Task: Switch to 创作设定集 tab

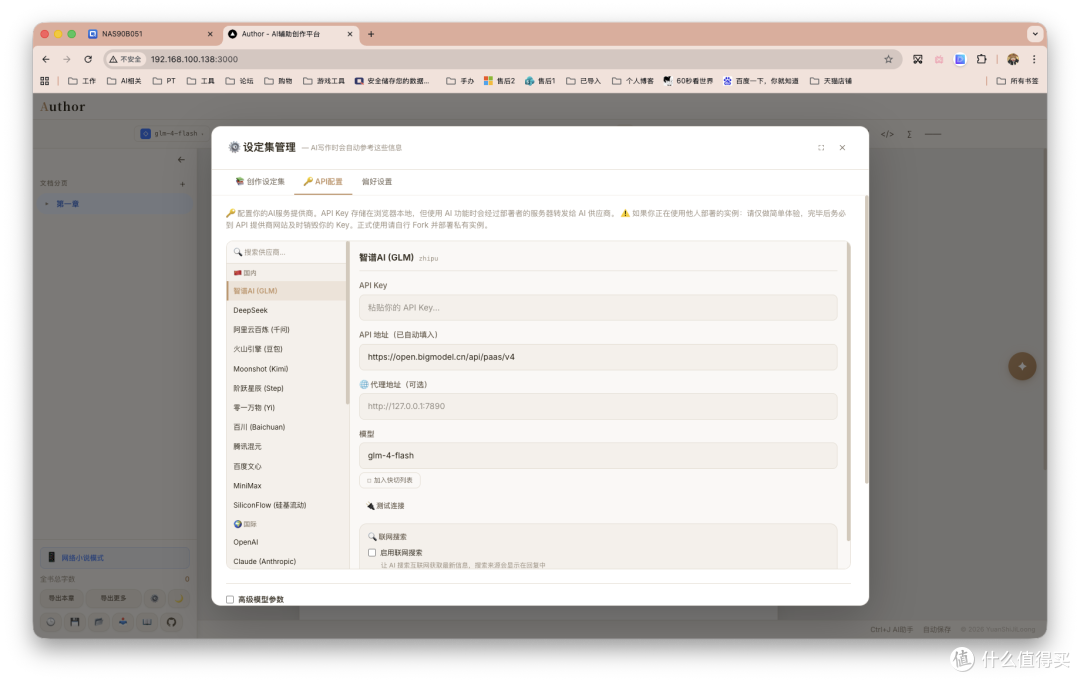Action: point(260,182)
